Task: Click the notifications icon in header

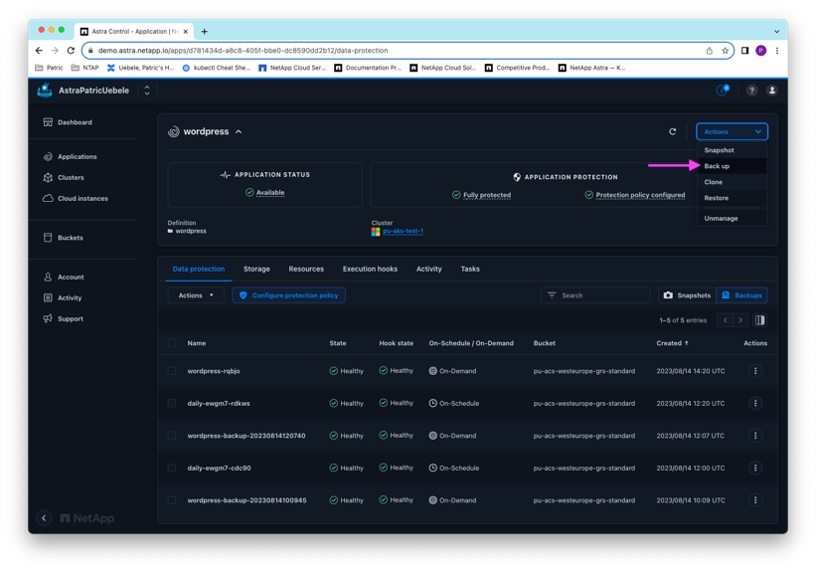Action: click(x=722, y=90)
